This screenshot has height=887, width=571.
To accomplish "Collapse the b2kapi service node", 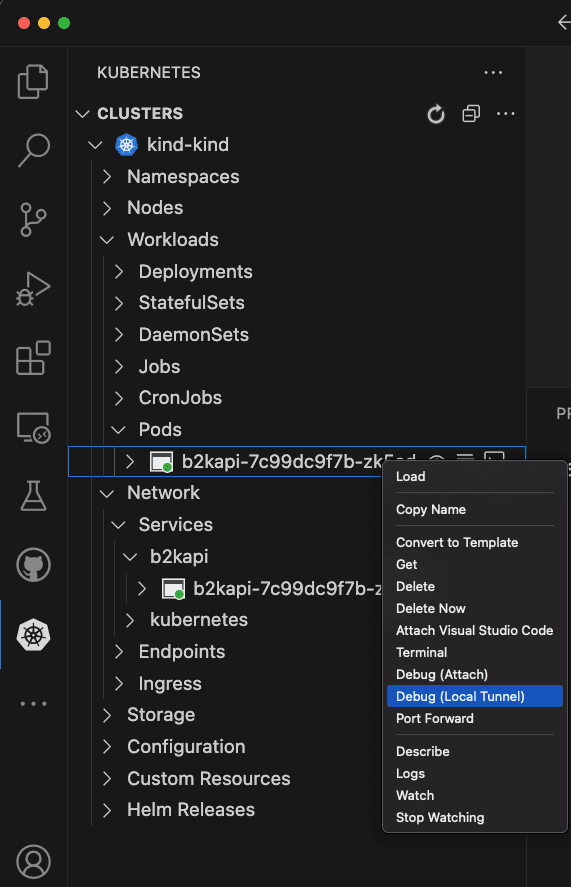I will pyautogui.click(x=130, y=557).
